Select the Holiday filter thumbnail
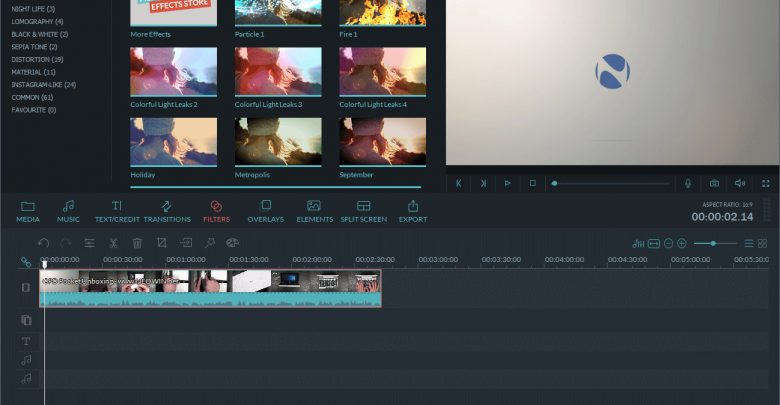This screenshot has width=780, height=405. [x=174, y=142]
